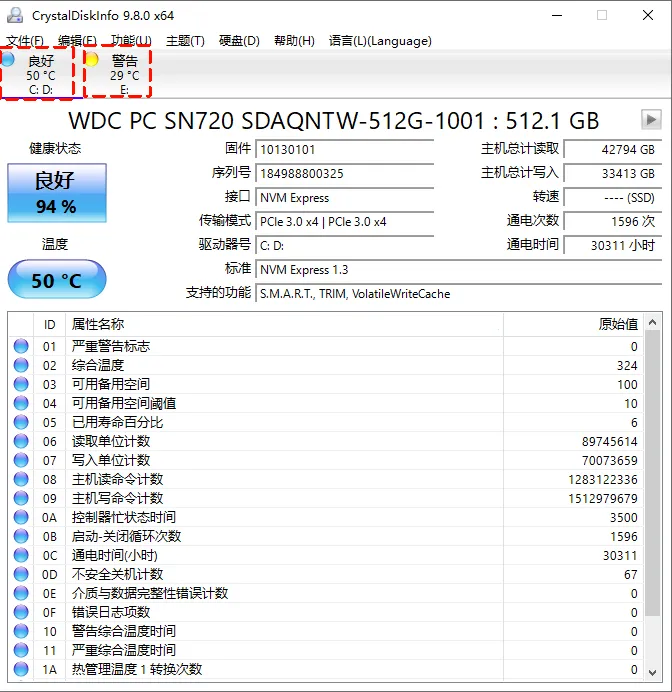Click status icon for 02 综合温度 row

coord(21,365)
